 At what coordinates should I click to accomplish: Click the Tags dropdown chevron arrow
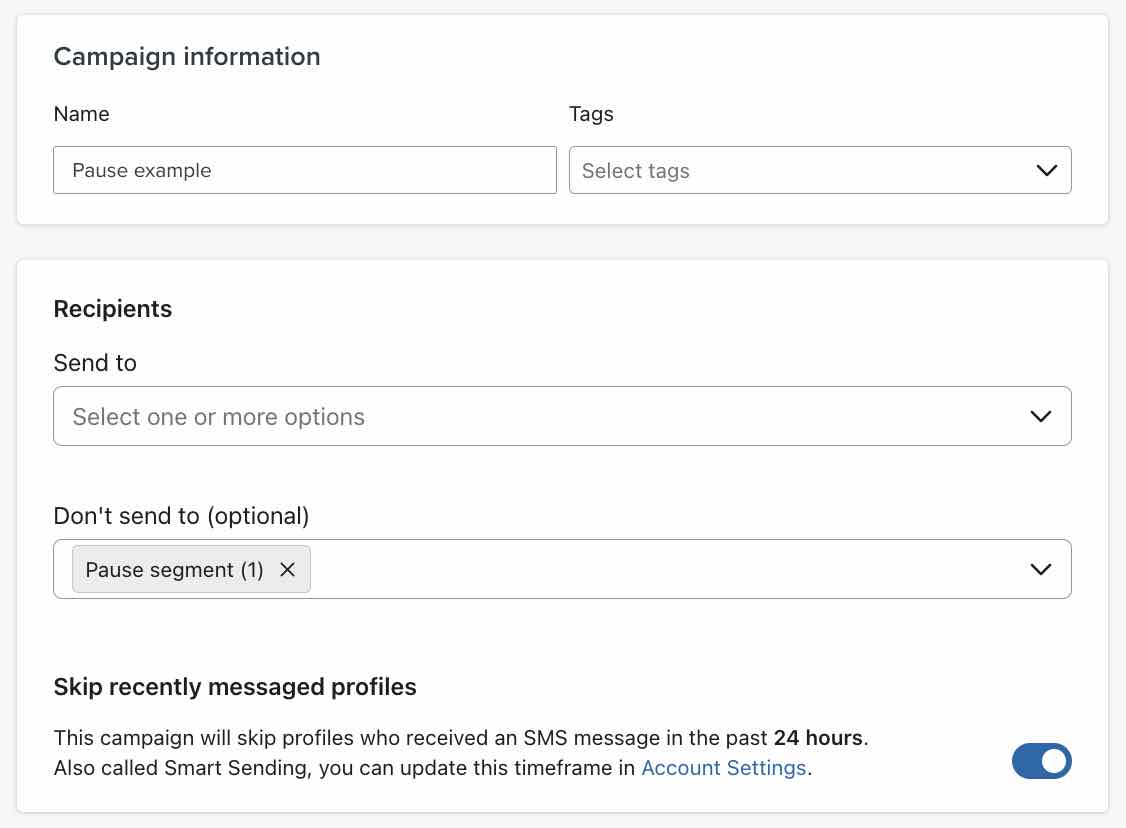point(1047,171)
